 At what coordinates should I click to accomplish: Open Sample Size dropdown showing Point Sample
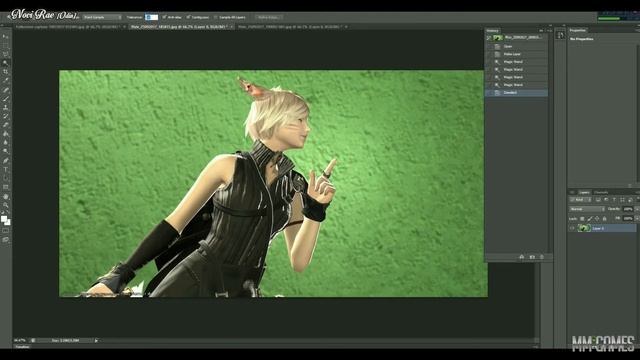click(102, 17)
